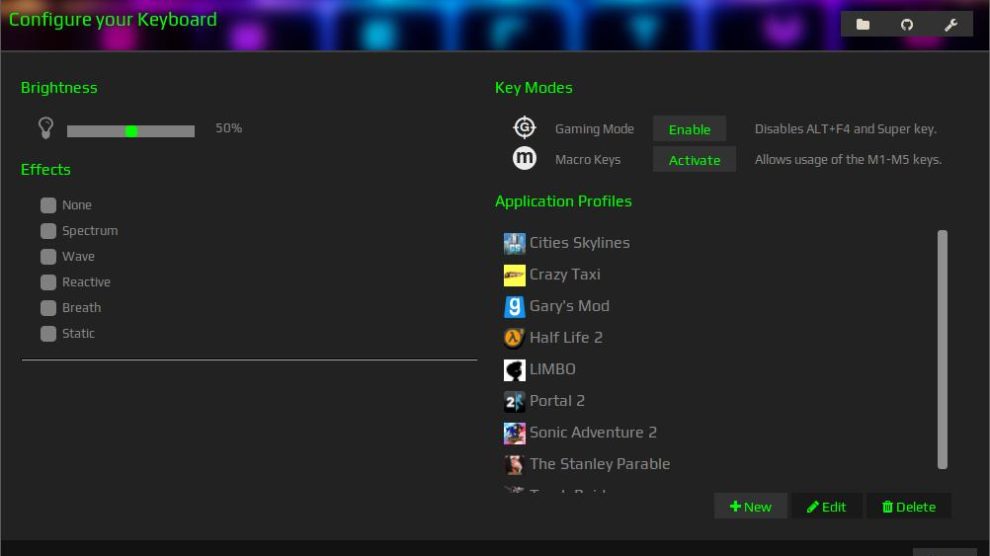Set the effect to Static

48,334
